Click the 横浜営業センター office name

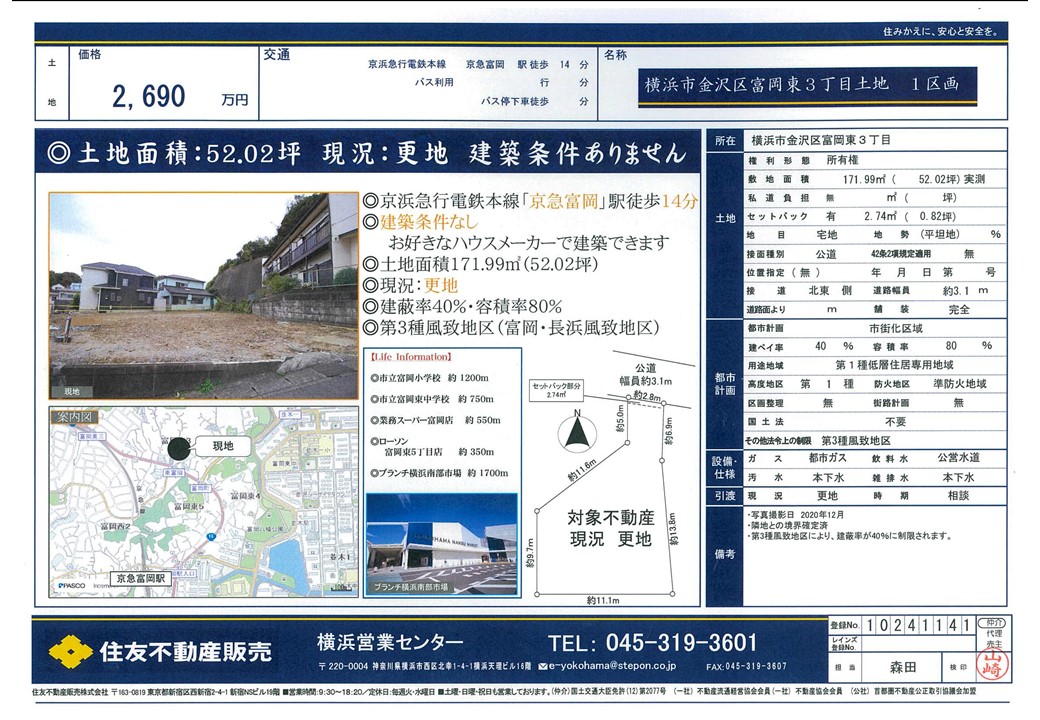pos(376,642)
